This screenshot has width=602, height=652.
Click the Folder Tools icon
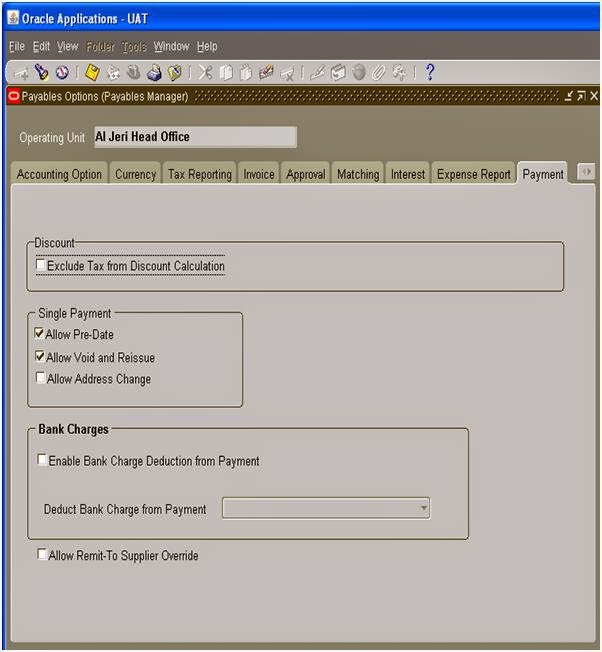(x=399, y=73)
